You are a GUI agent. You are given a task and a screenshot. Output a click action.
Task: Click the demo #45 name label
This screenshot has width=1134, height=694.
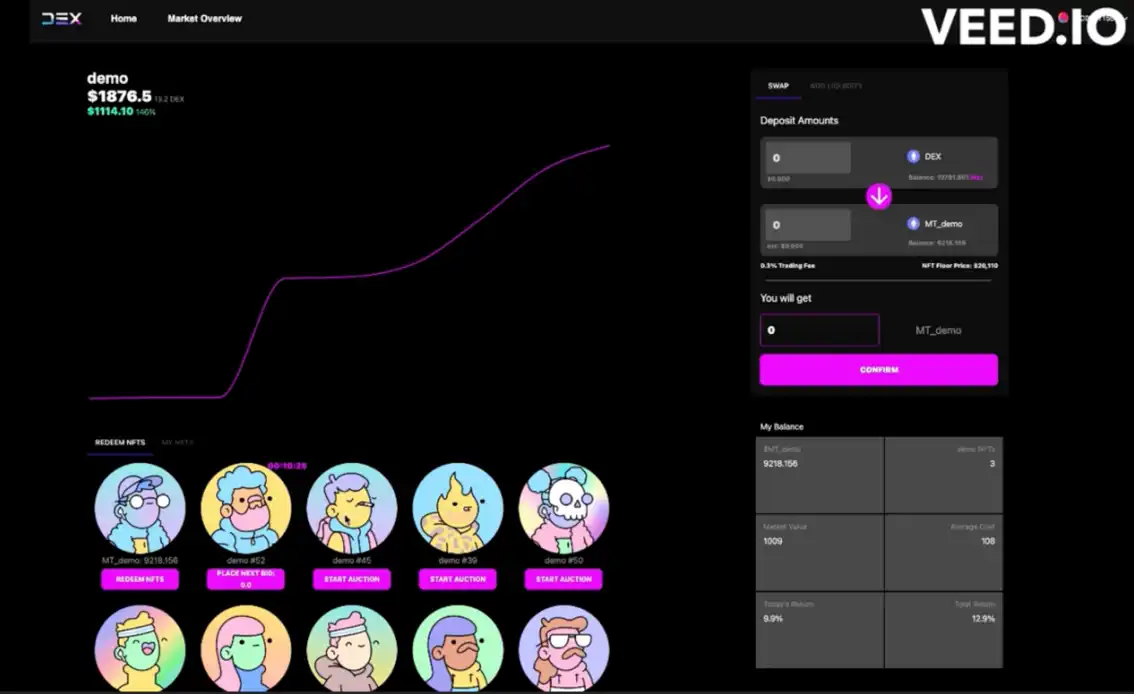tap(351, 560)
